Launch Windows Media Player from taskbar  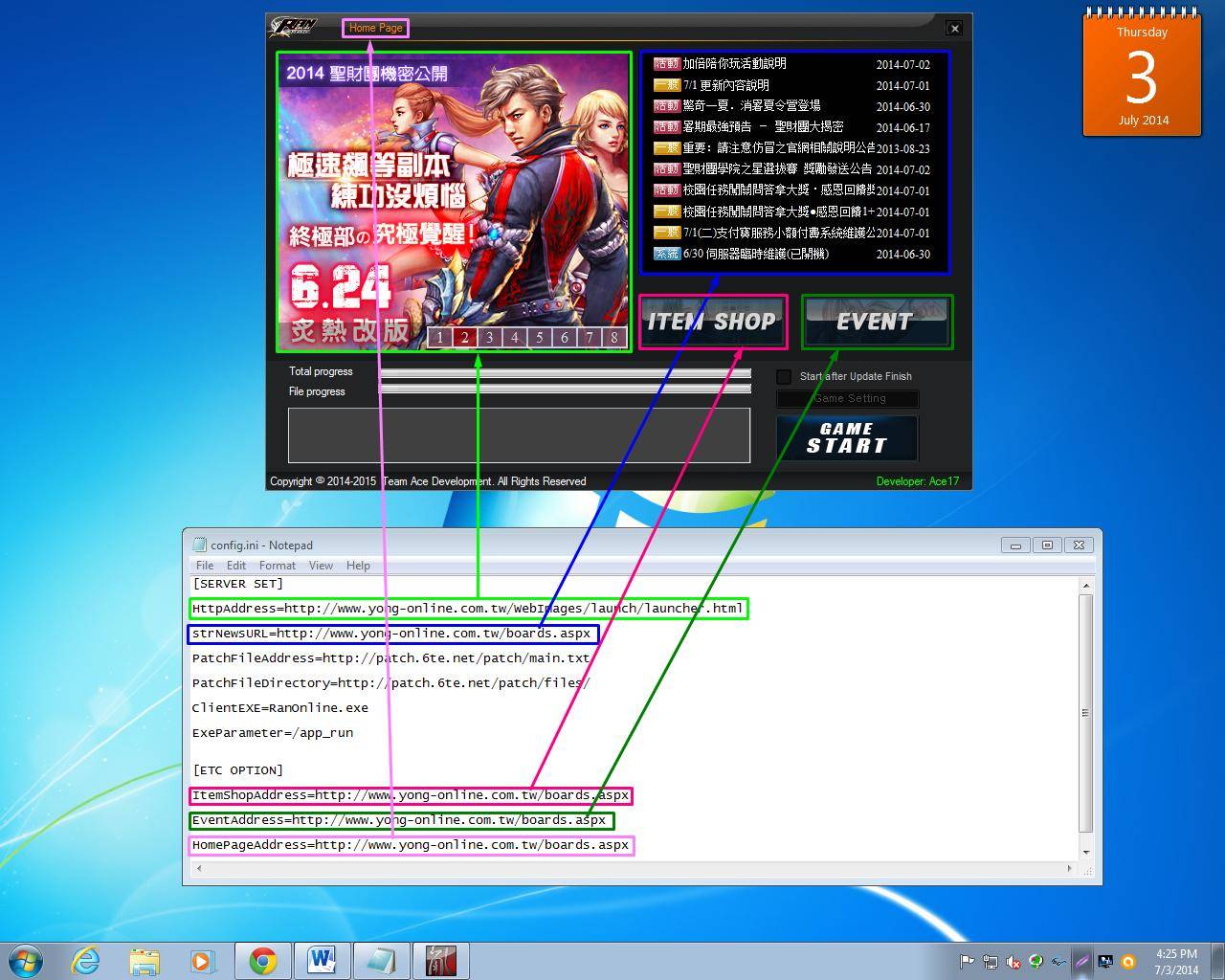pos(203,961)
